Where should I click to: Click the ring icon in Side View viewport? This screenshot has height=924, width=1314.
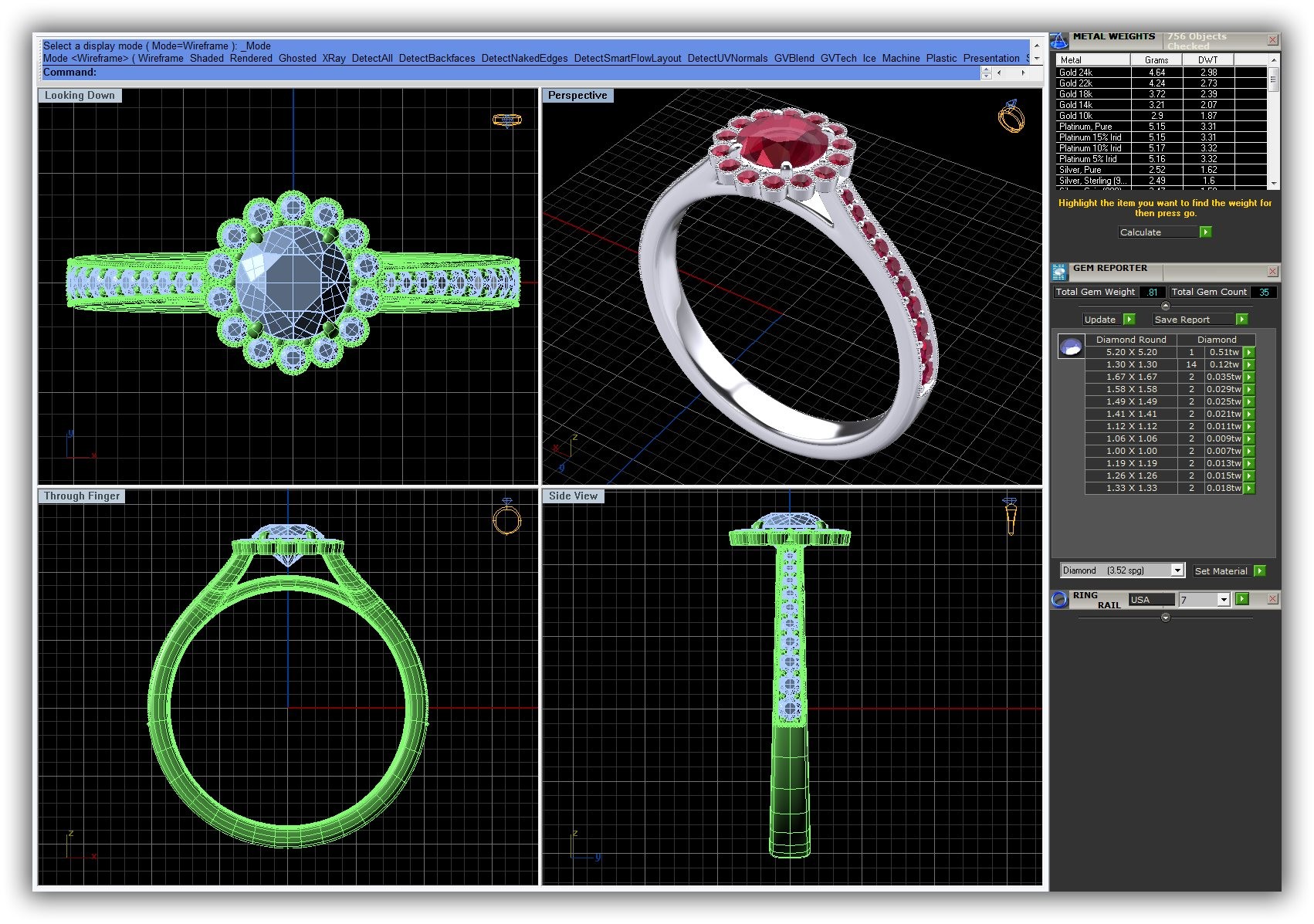tap(1010, 516)
